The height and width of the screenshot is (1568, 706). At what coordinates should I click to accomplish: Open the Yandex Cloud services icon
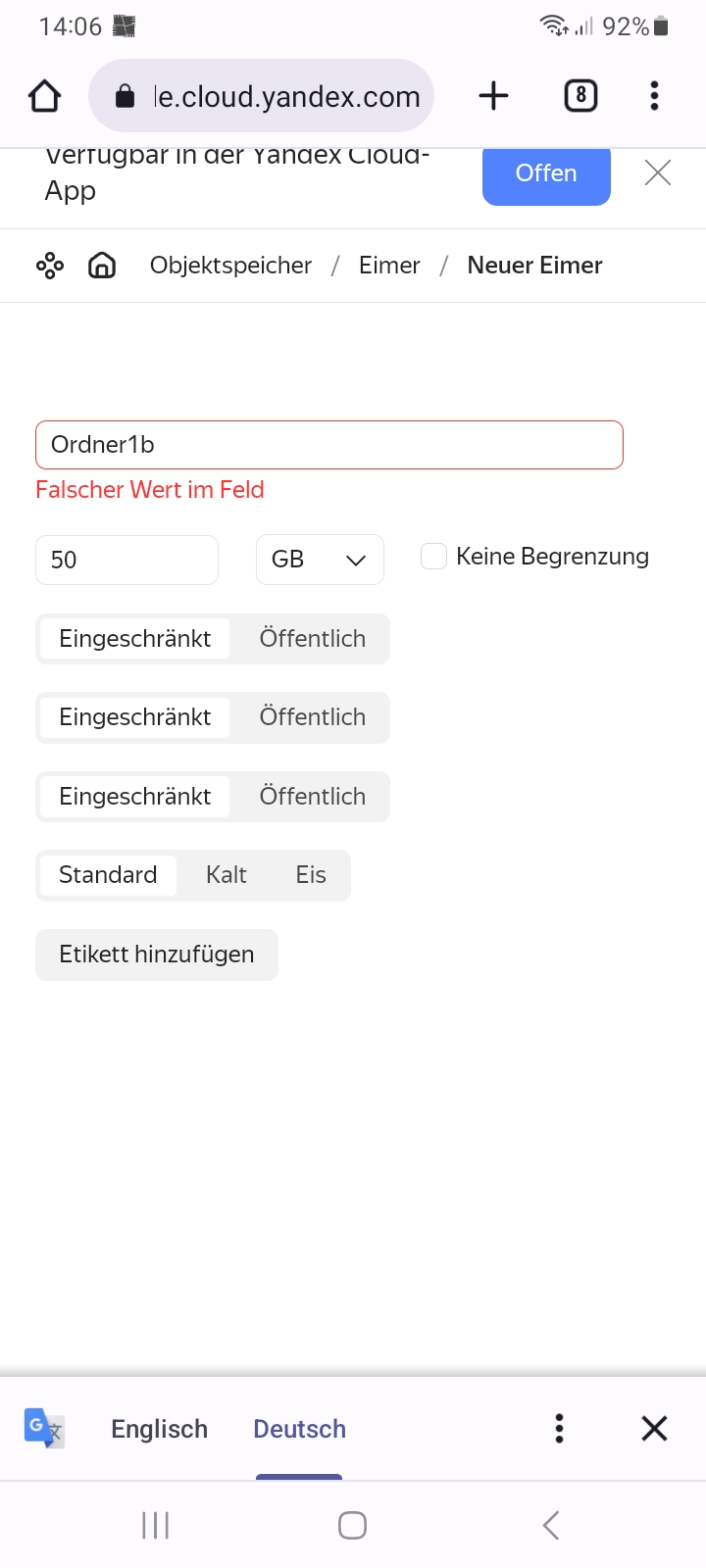coord(48,265)
